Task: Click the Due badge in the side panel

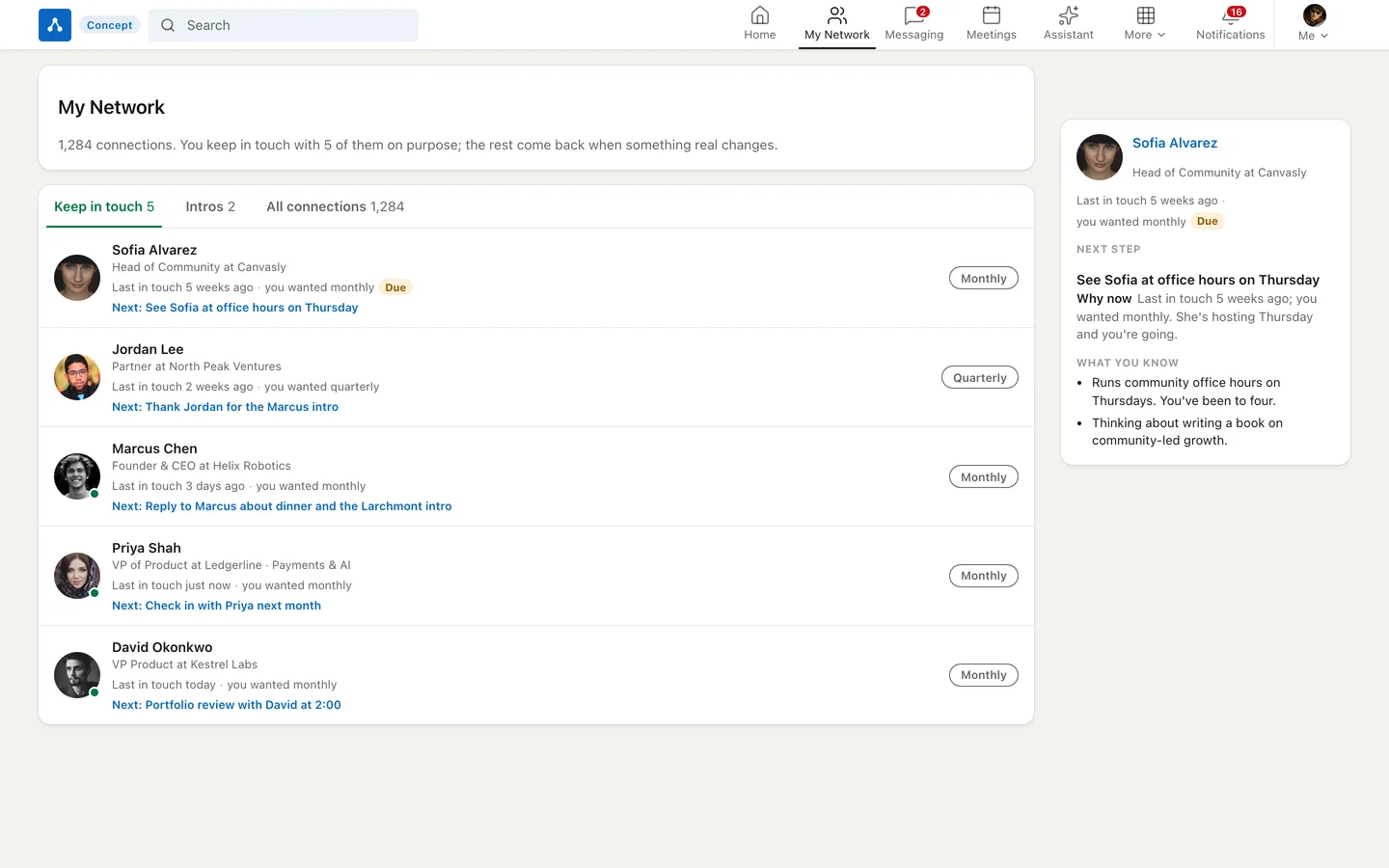Action: (1208, 221)
